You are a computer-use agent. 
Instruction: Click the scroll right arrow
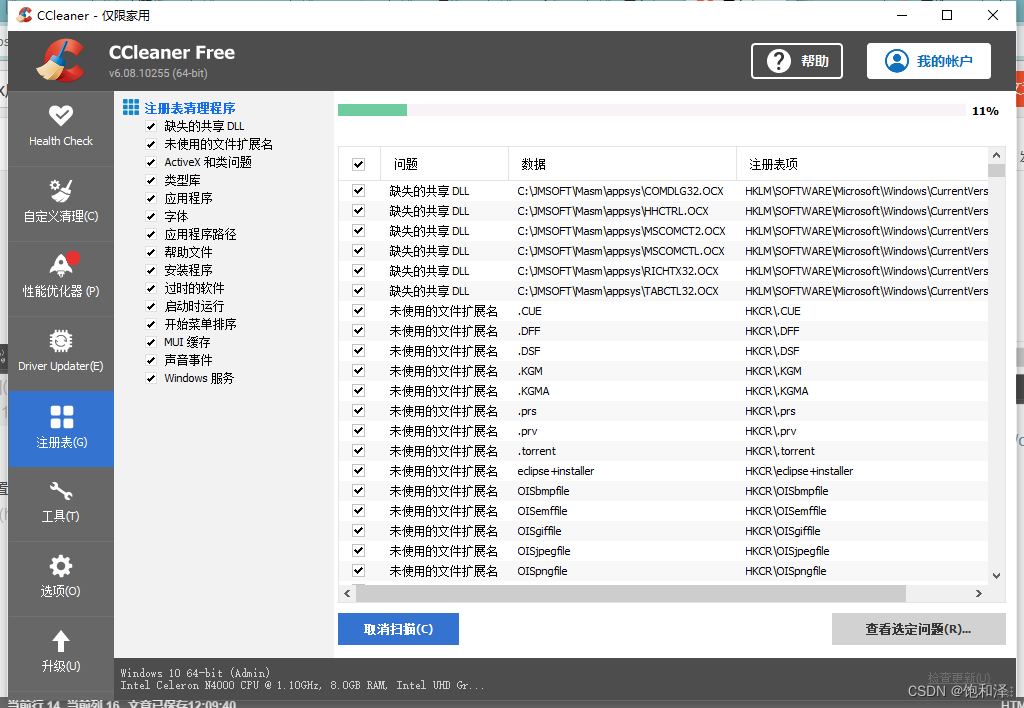[x=978, y=593]
